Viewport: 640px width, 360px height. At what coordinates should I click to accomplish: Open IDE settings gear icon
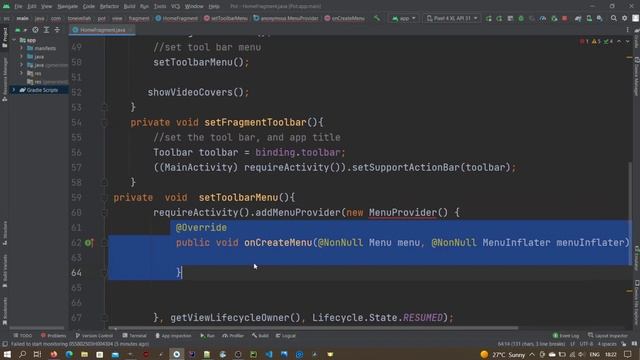click(624, 18)
